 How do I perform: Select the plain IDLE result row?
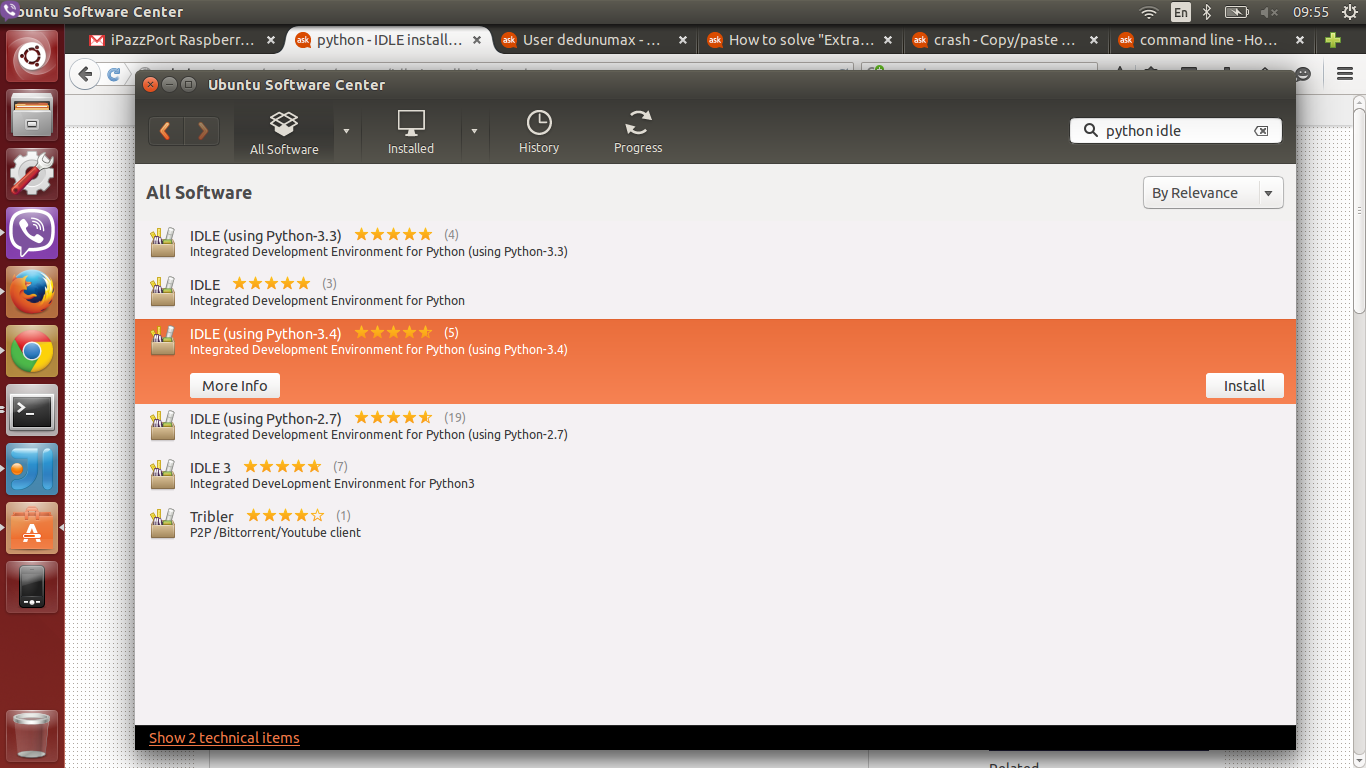(x=715, y=293)
